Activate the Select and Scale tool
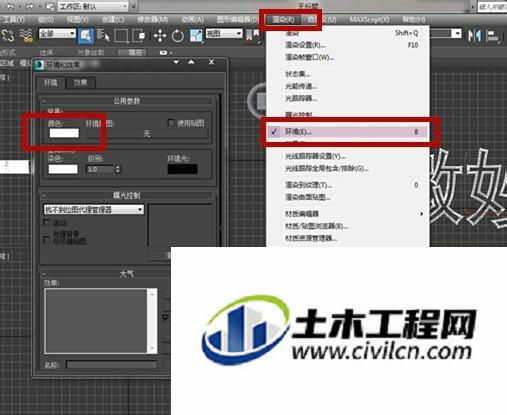This screenshot has width=507, height=415. coord(196,35)
